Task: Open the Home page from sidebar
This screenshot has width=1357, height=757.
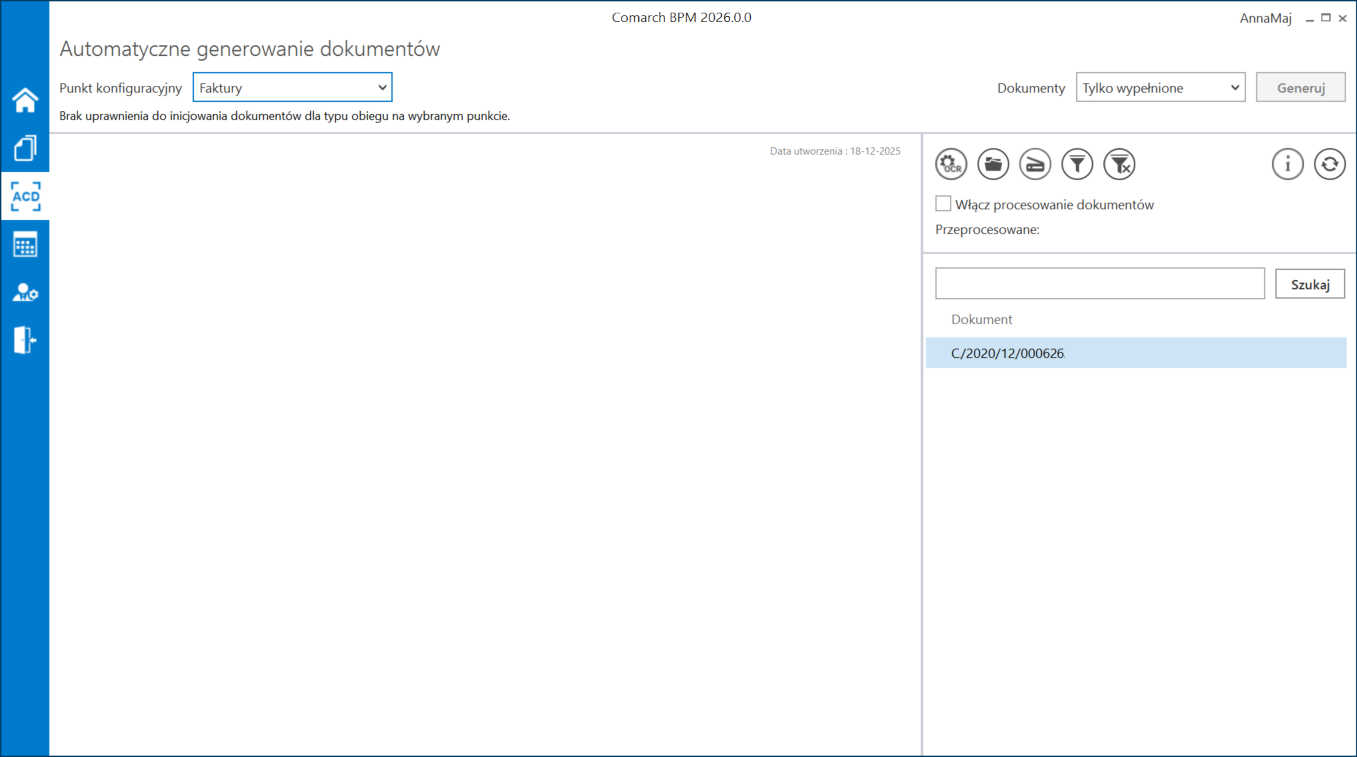Action: point(25,100)
